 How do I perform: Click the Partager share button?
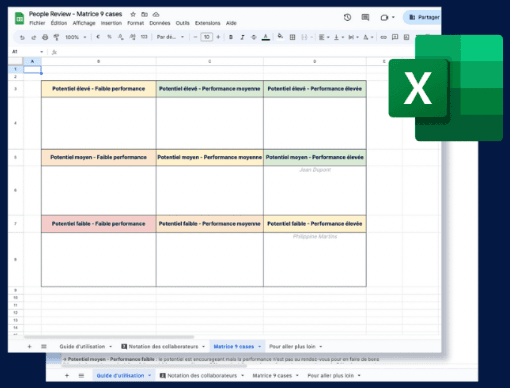pyautogui.click(x=423, y=17)
